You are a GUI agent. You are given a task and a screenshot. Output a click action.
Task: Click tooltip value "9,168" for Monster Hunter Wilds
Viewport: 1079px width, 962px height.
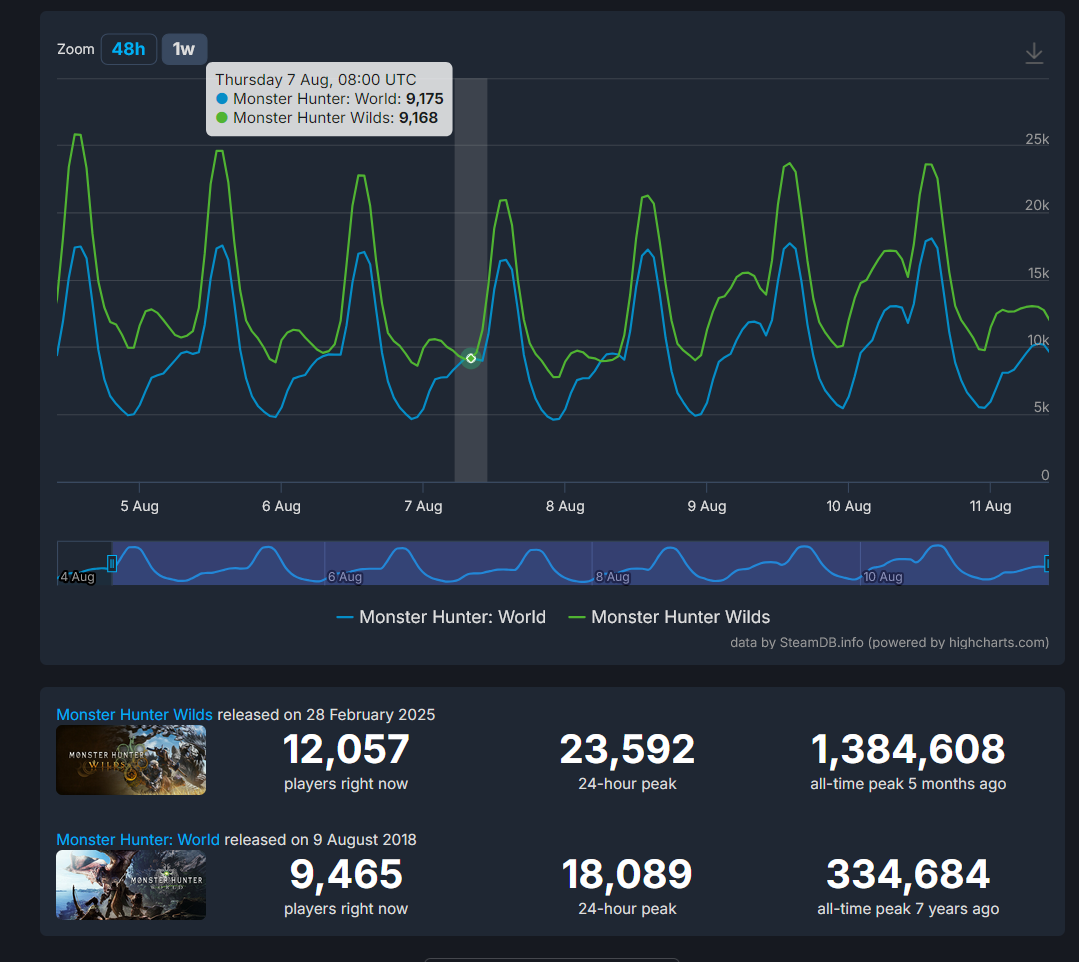(418, 118)
